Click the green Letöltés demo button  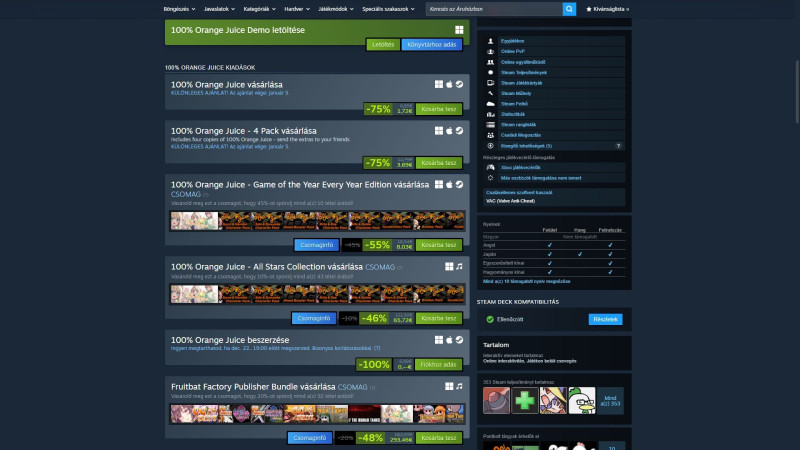(383, 44)
